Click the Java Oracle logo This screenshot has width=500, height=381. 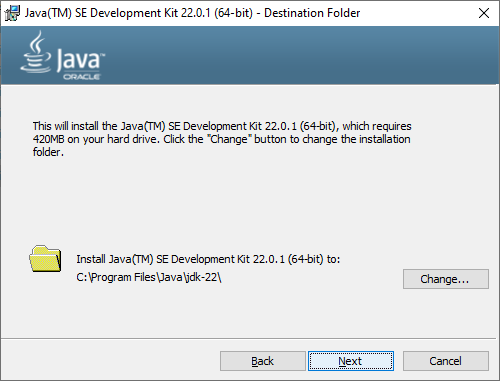[x=62, y=56]
